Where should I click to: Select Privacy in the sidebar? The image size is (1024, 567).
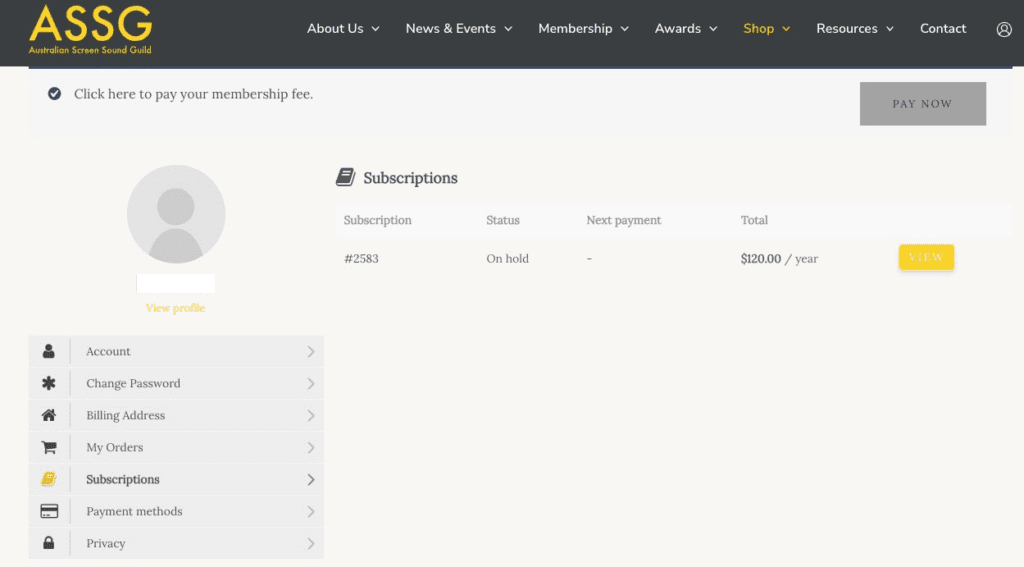[176, 543]
